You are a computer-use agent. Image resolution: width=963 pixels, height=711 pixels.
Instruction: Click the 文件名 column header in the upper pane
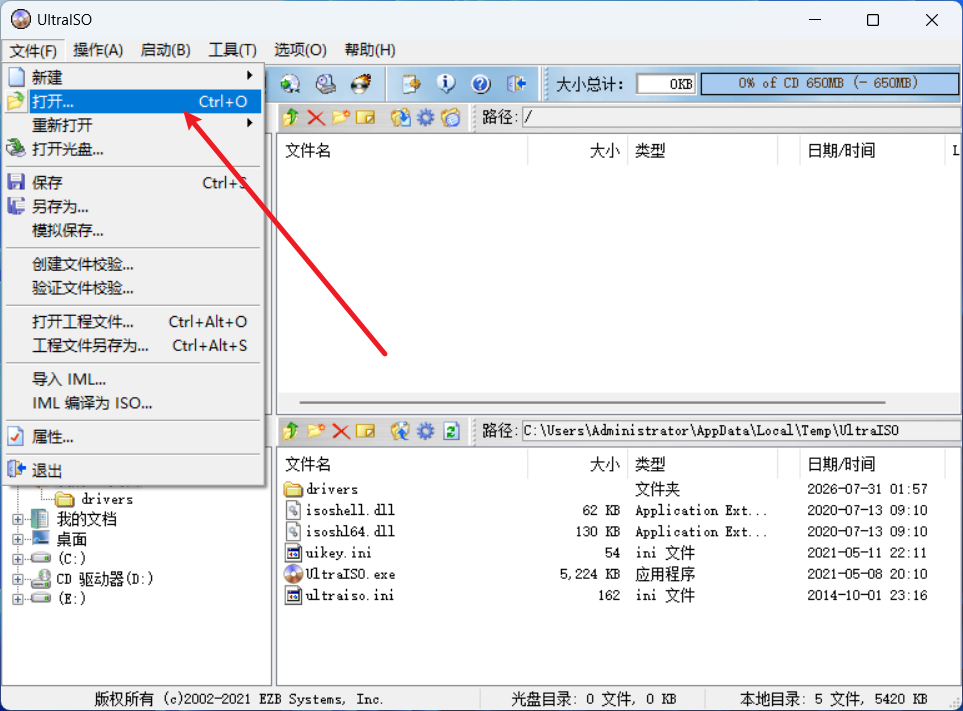(x=402, y=150)
